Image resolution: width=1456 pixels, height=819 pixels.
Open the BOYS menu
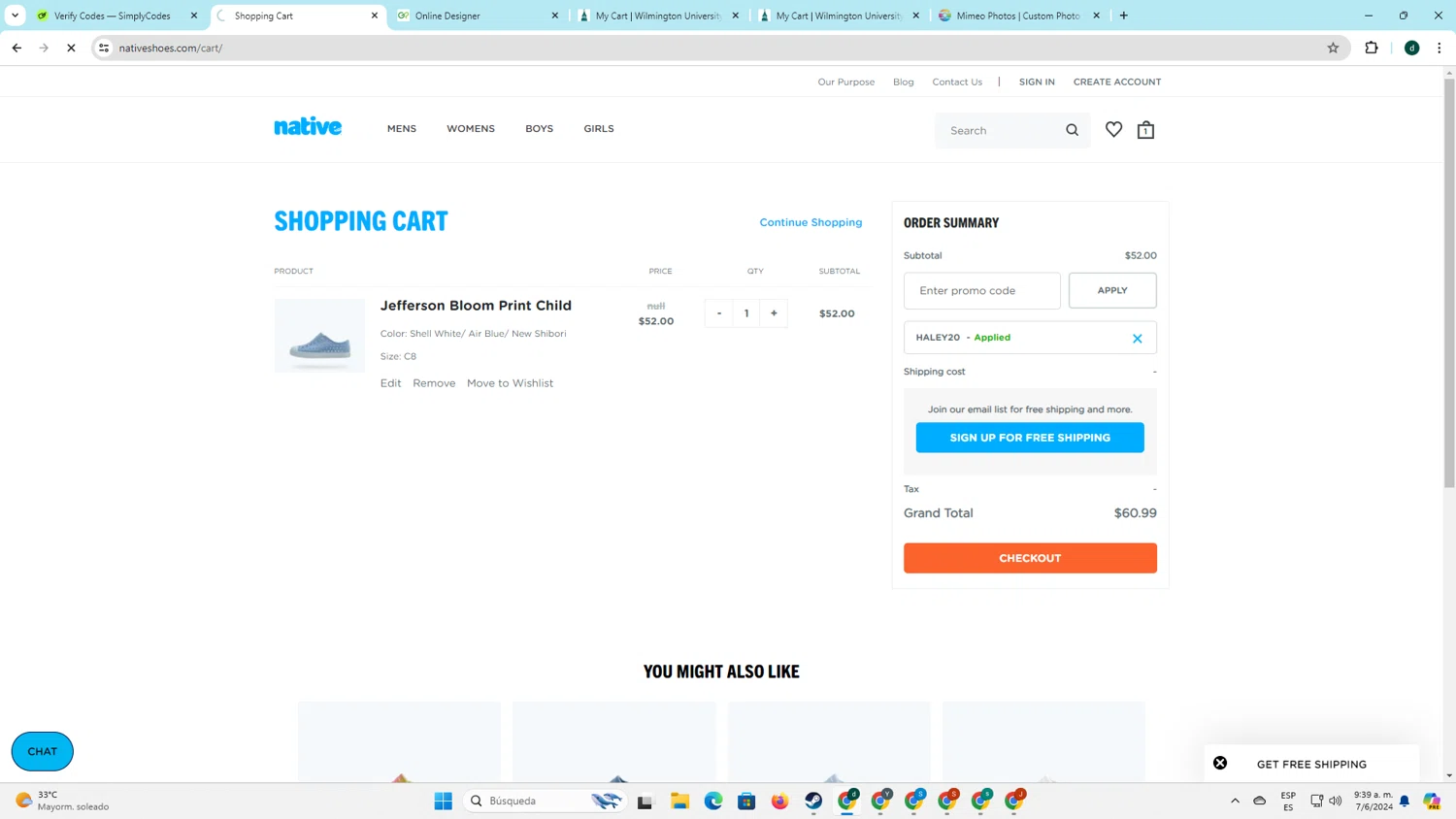pyautogui.click(x=539, y=128)
